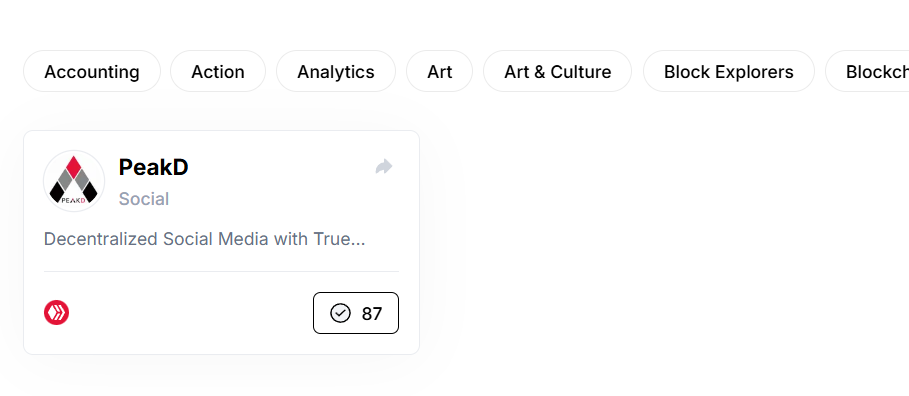Click the Decentralized Social Media description text
This screenshot has width=909, height=396.
(x=204, y=239)
